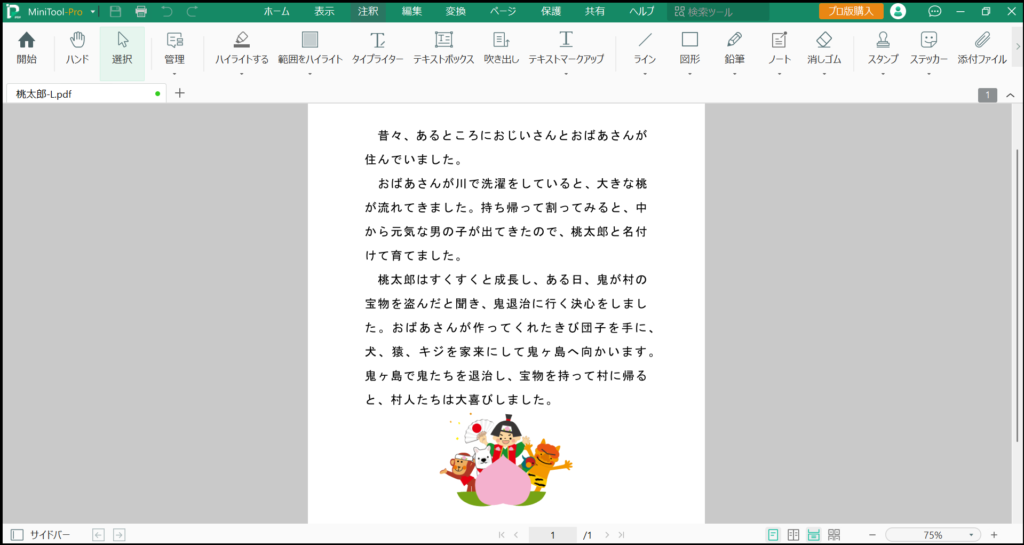Select the 図形 shape tool

pyautogui.click(x=690, y=49)
